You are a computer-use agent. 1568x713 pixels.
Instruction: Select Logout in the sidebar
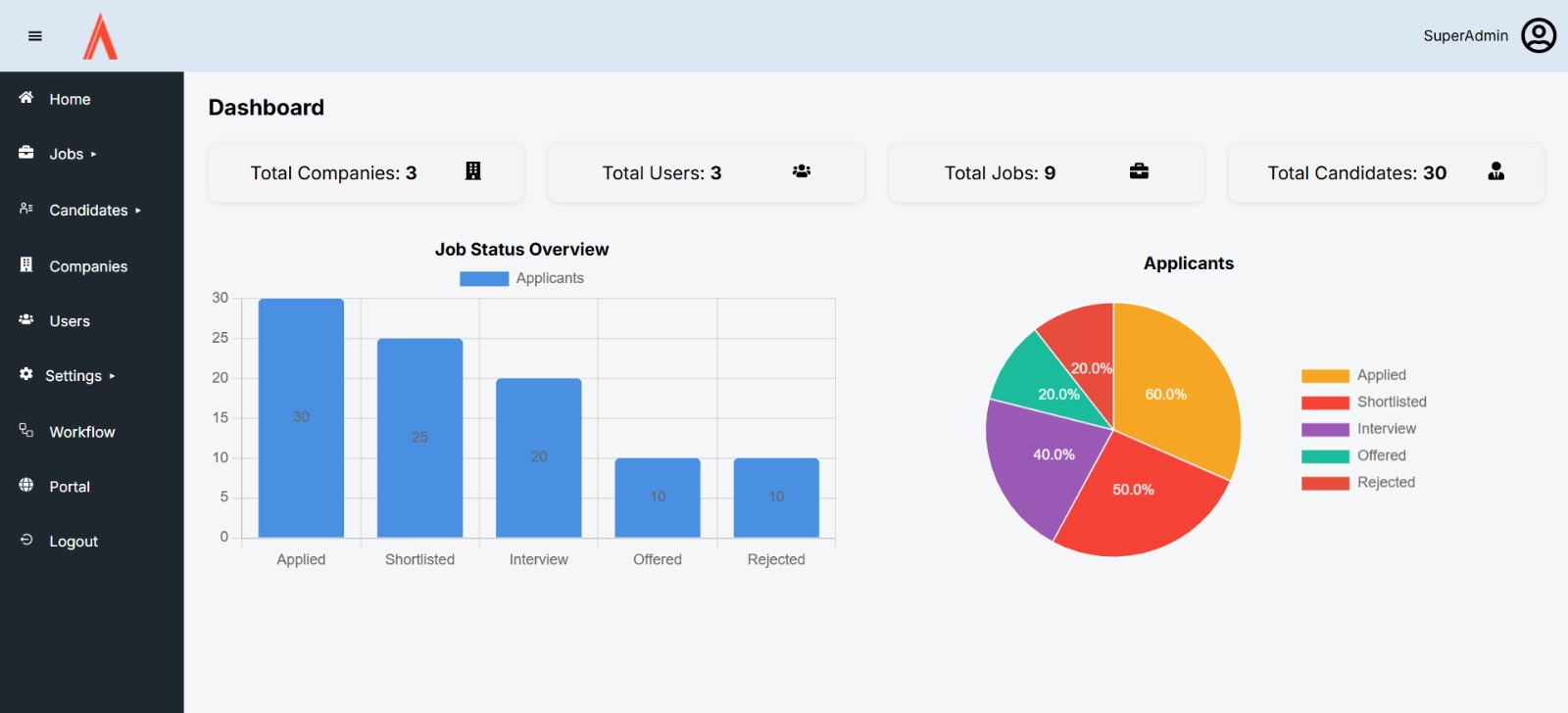tap(73, 542)
